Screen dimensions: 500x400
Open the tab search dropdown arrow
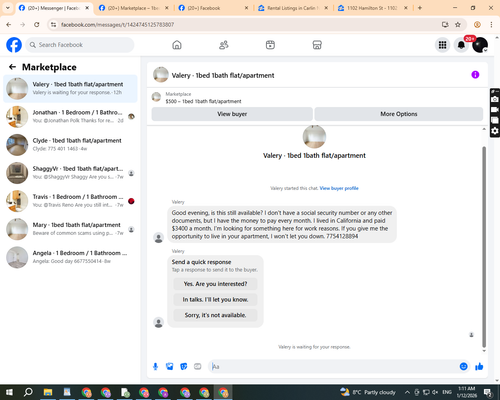(8, 8)
